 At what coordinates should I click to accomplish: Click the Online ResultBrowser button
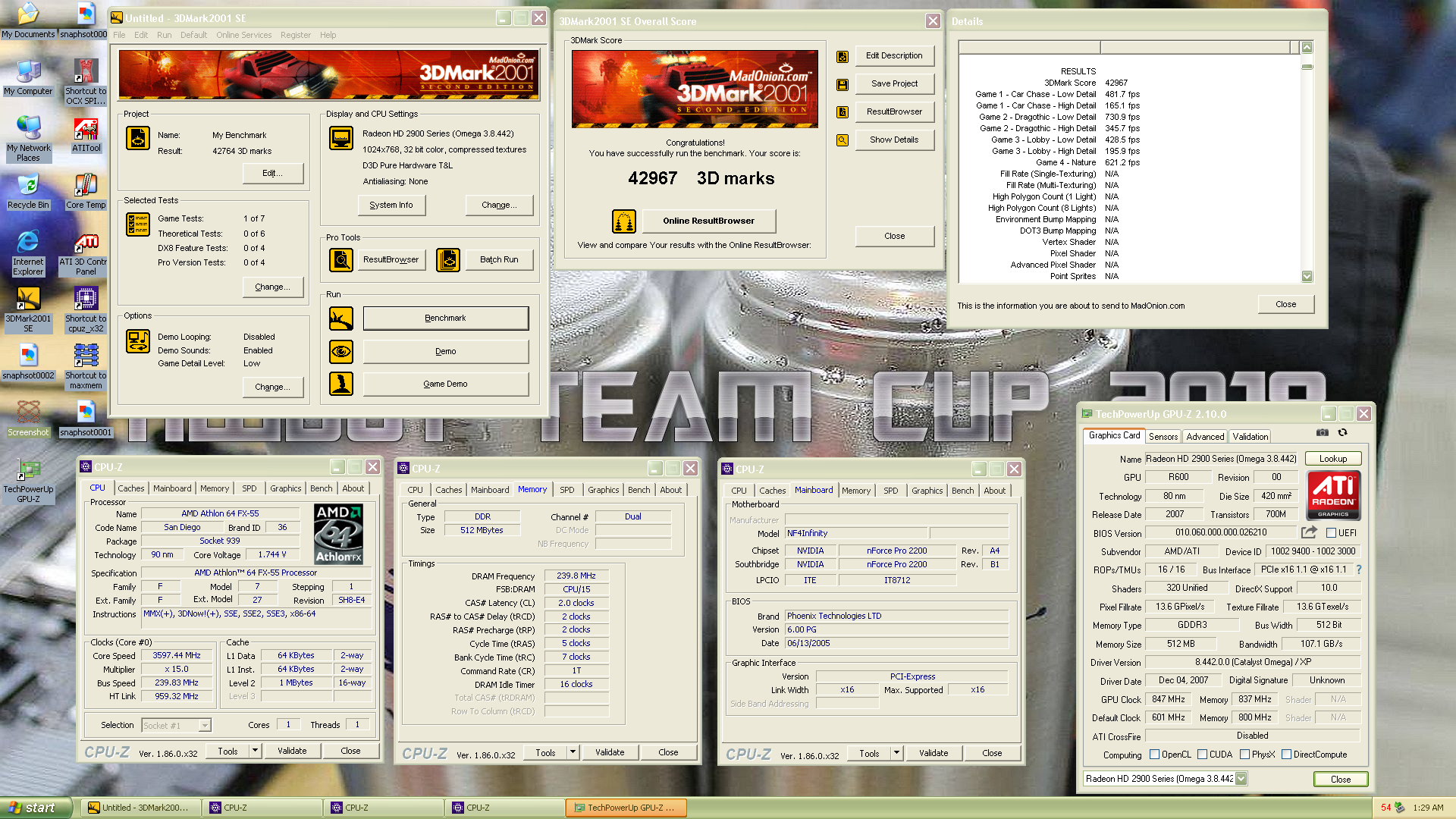[708, 221]
